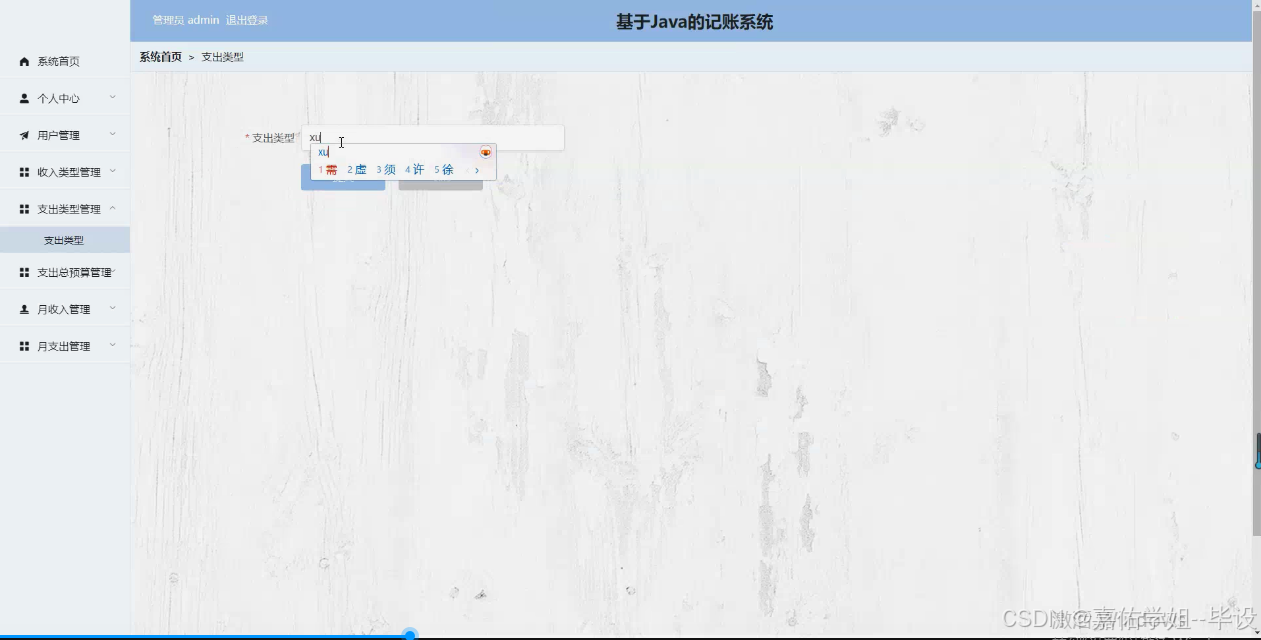1261x640 pixels.
Task: Click the person icon beside 月收入管理
Action: click(23, 309)
